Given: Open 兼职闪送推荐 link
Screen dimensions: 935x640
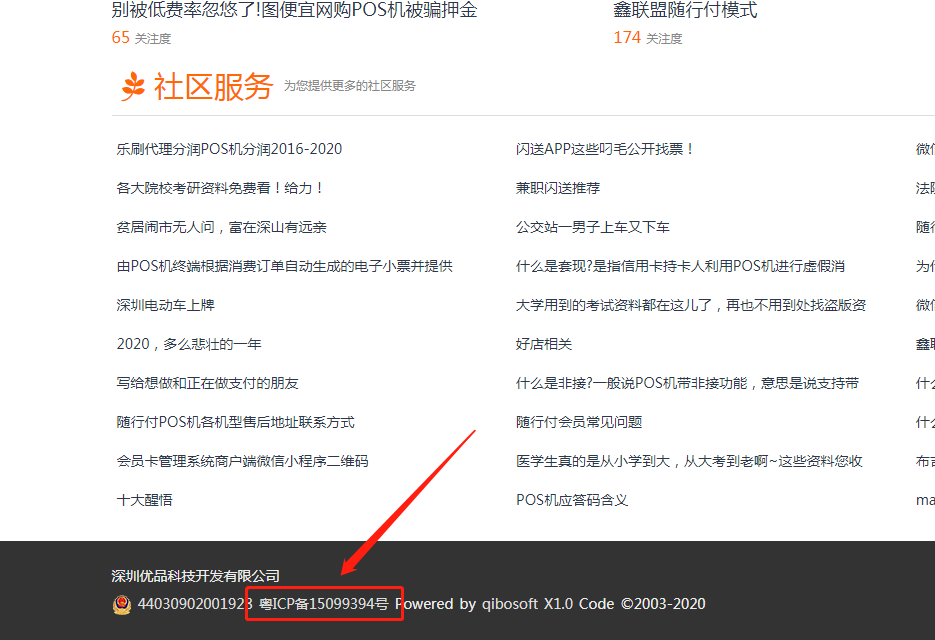Looking at the screenshot, I should [x=558, y=188].
